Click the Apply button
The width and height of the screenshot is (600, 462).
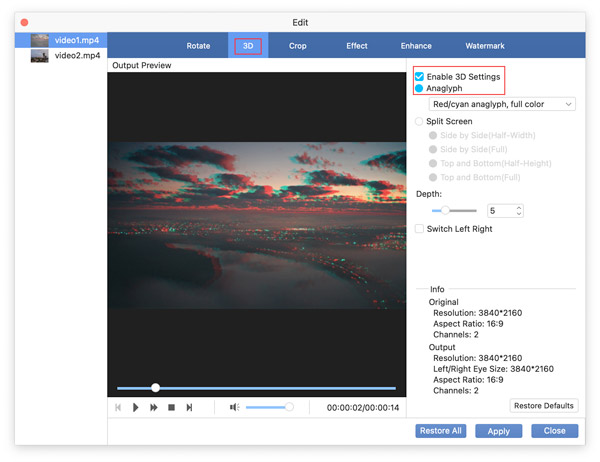[499, 431]
